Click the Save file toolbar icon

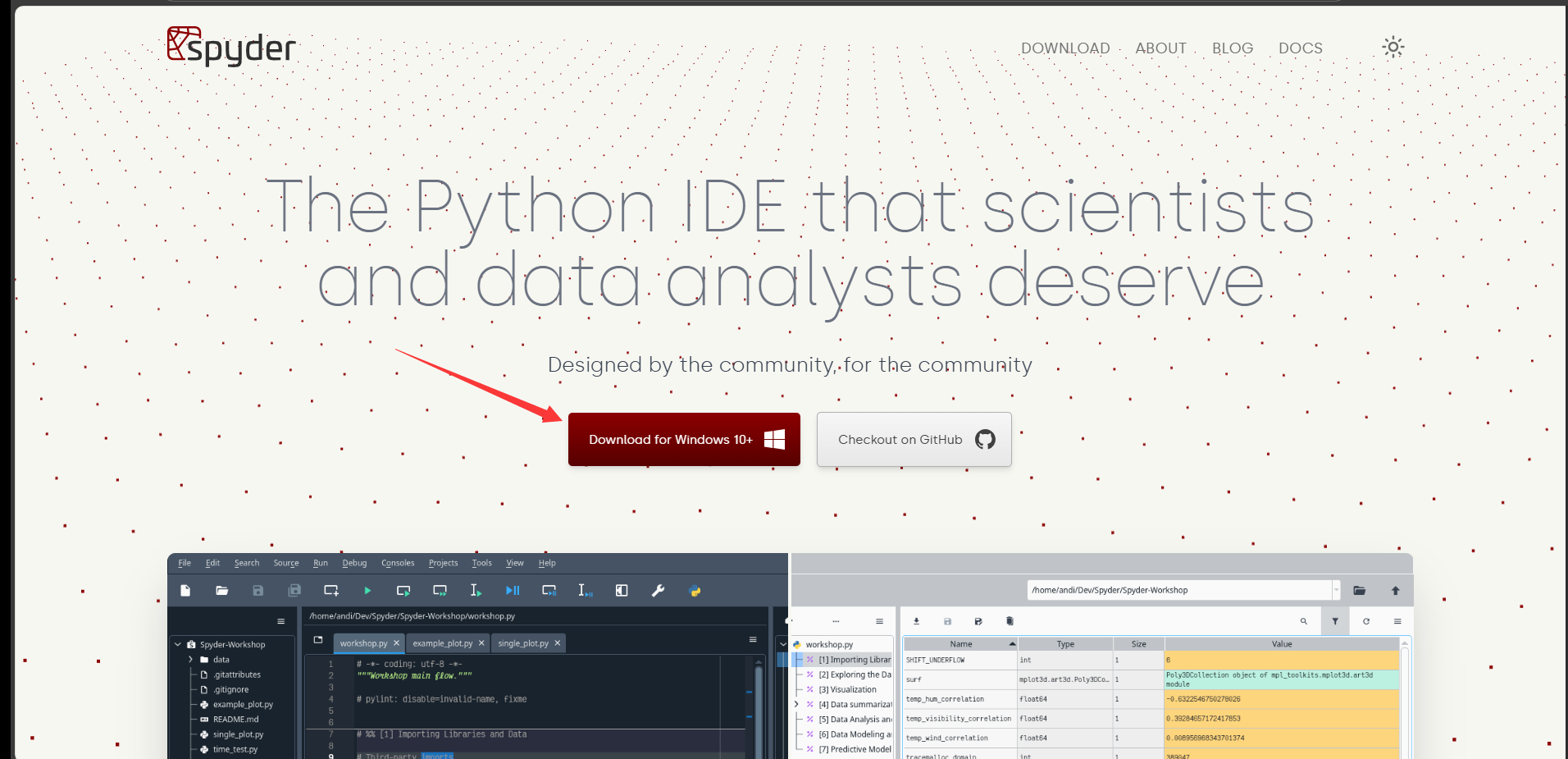click(258, 590)
